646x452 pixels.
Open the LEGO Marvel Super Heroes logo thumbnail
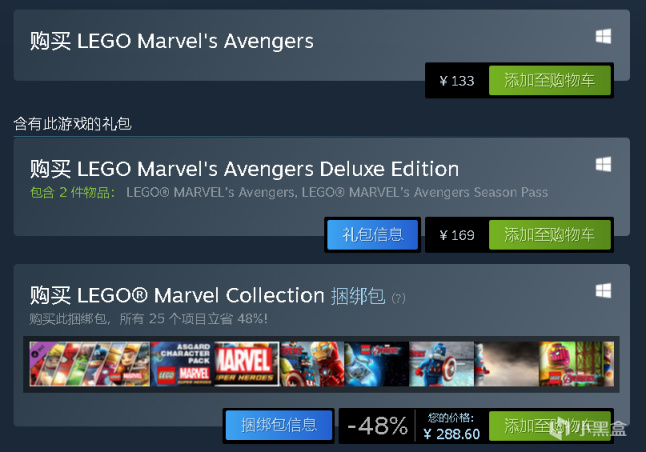245,365
